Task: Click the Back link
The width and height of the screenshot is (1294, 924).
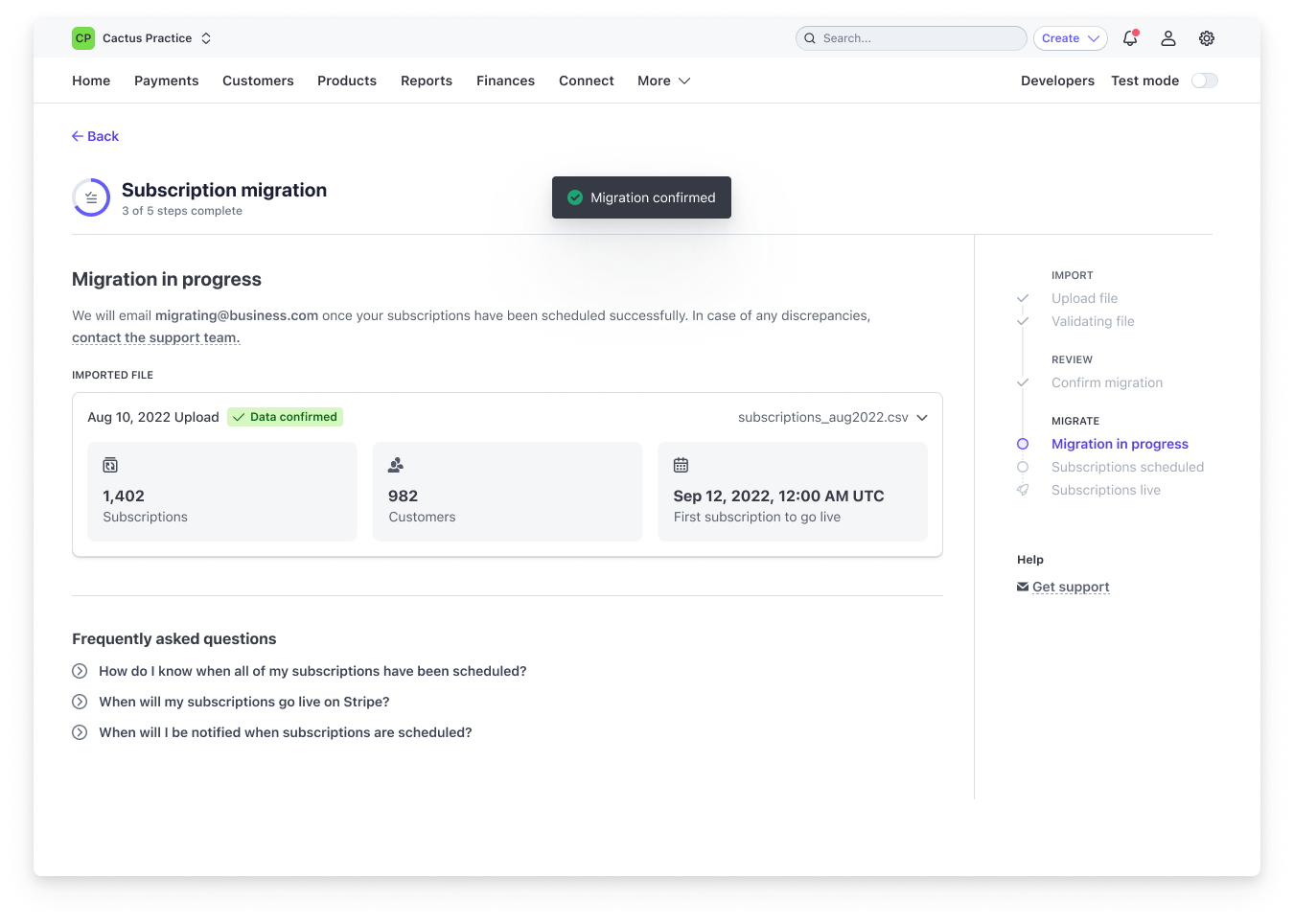Action: click(x=95, y=136)
